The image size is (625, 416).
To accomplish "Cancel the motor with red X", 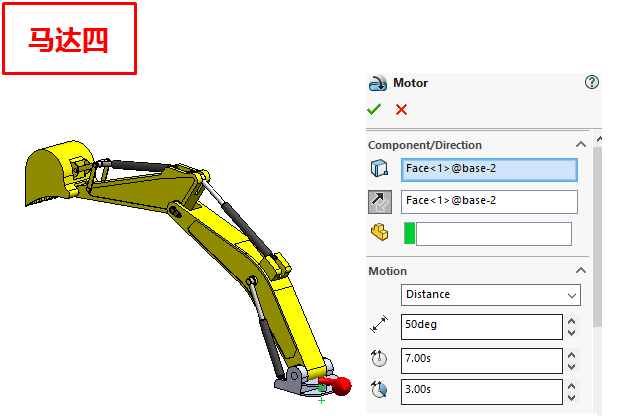I will 401,109.
